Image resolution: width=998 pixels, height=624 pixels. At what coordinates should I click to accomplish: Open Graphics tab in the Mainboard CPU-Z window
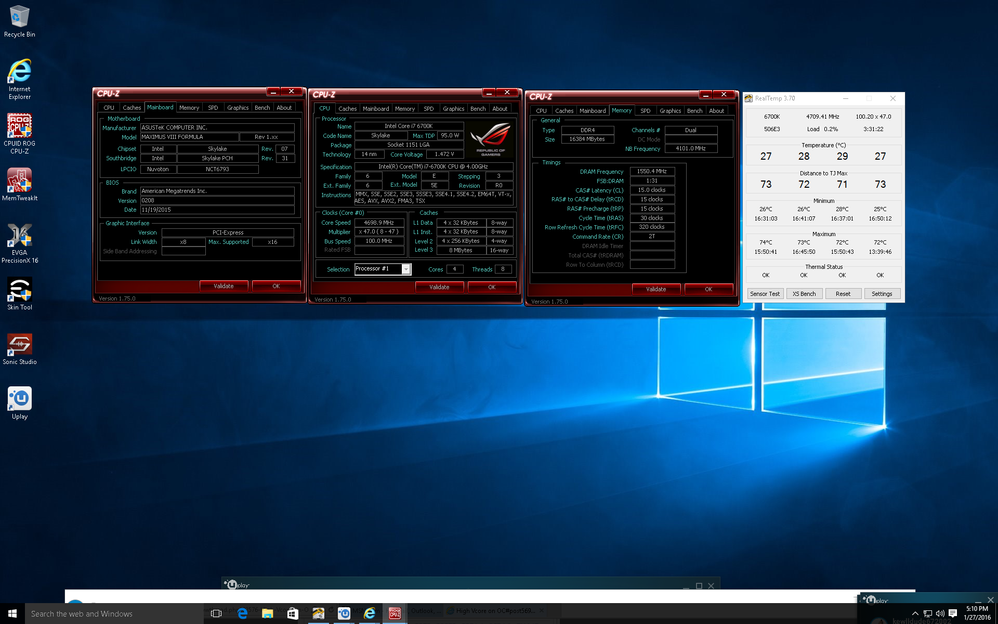(x=237, y=108)
